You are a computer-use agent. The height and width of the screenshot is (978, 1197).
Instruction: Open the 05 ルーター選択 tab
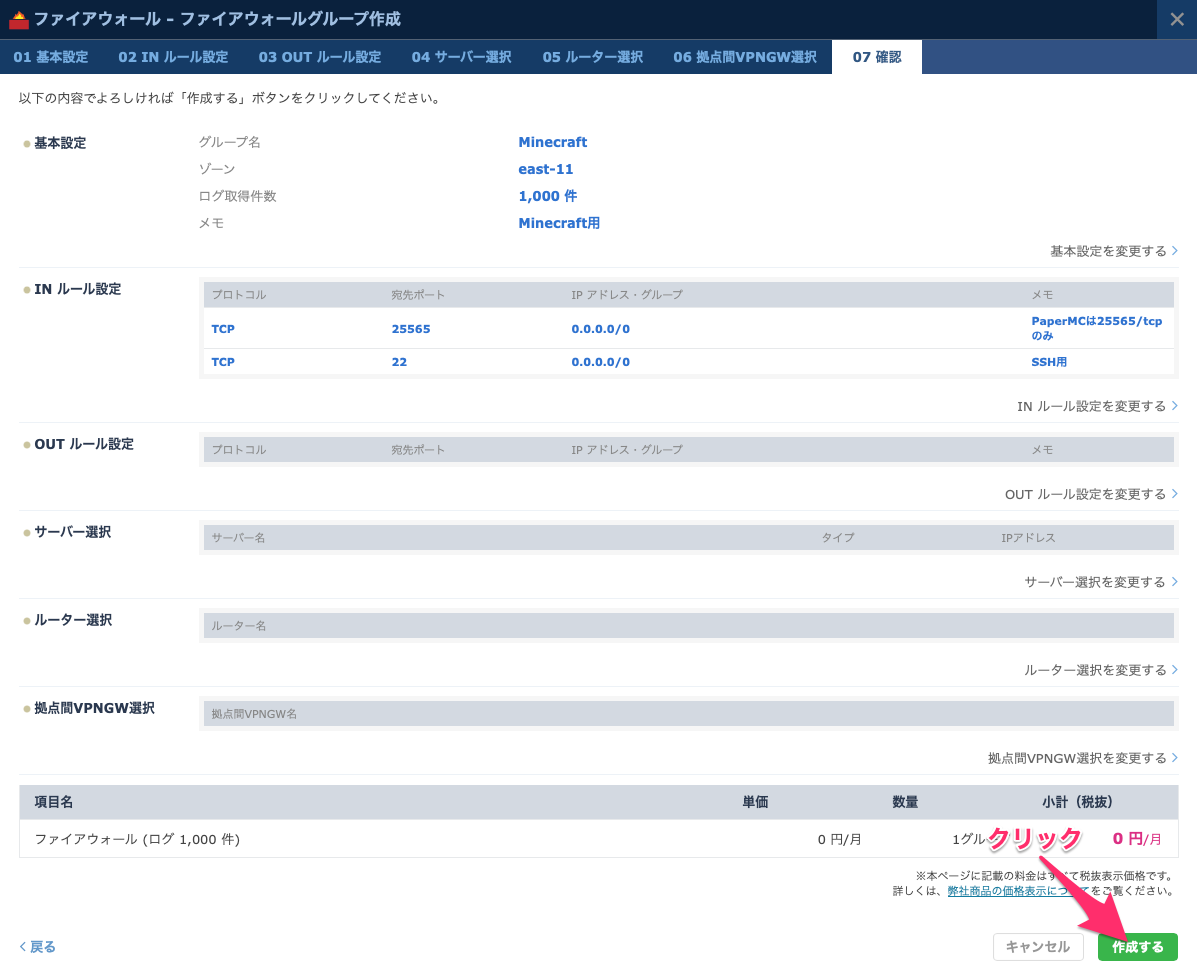(x=592, y=57)
